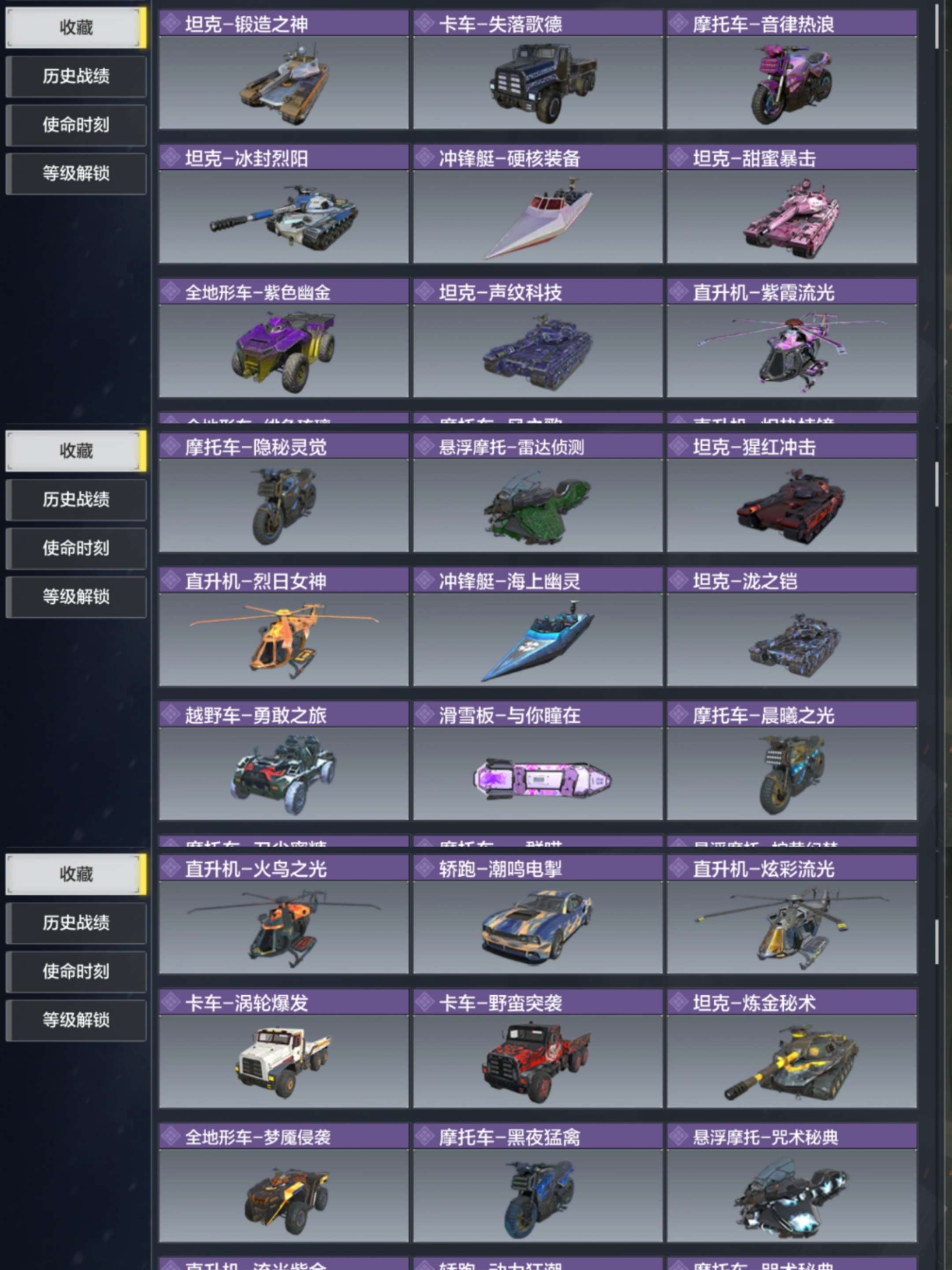Screen dimensions: 952x1270
Task: Choose the 滑雪板-与你瞳在 snowboard skin
Action: click(538, 774)
